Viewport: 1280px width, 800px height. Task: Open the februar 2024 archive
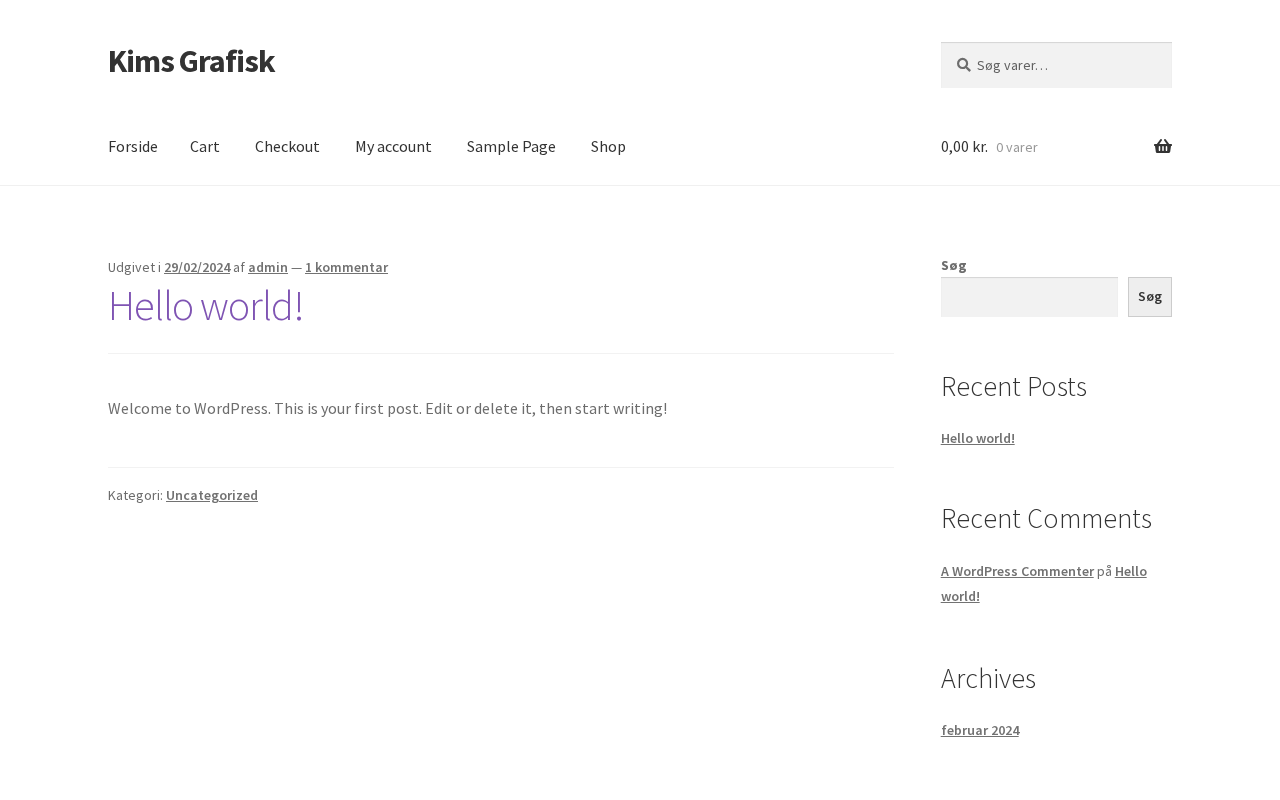980,730
